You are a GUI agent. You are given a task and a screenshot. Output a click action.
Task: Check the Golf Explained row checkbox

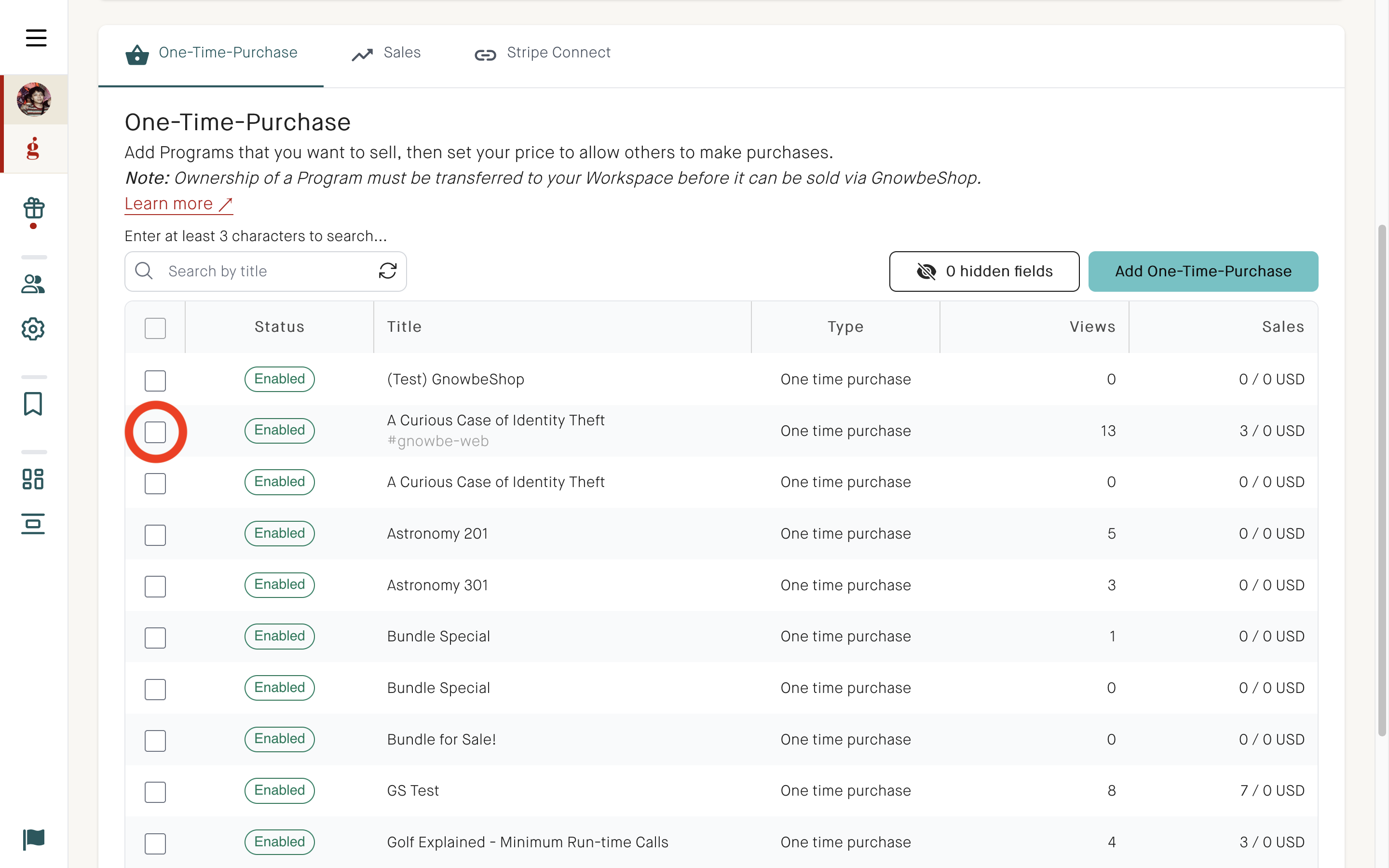[155, 844]
